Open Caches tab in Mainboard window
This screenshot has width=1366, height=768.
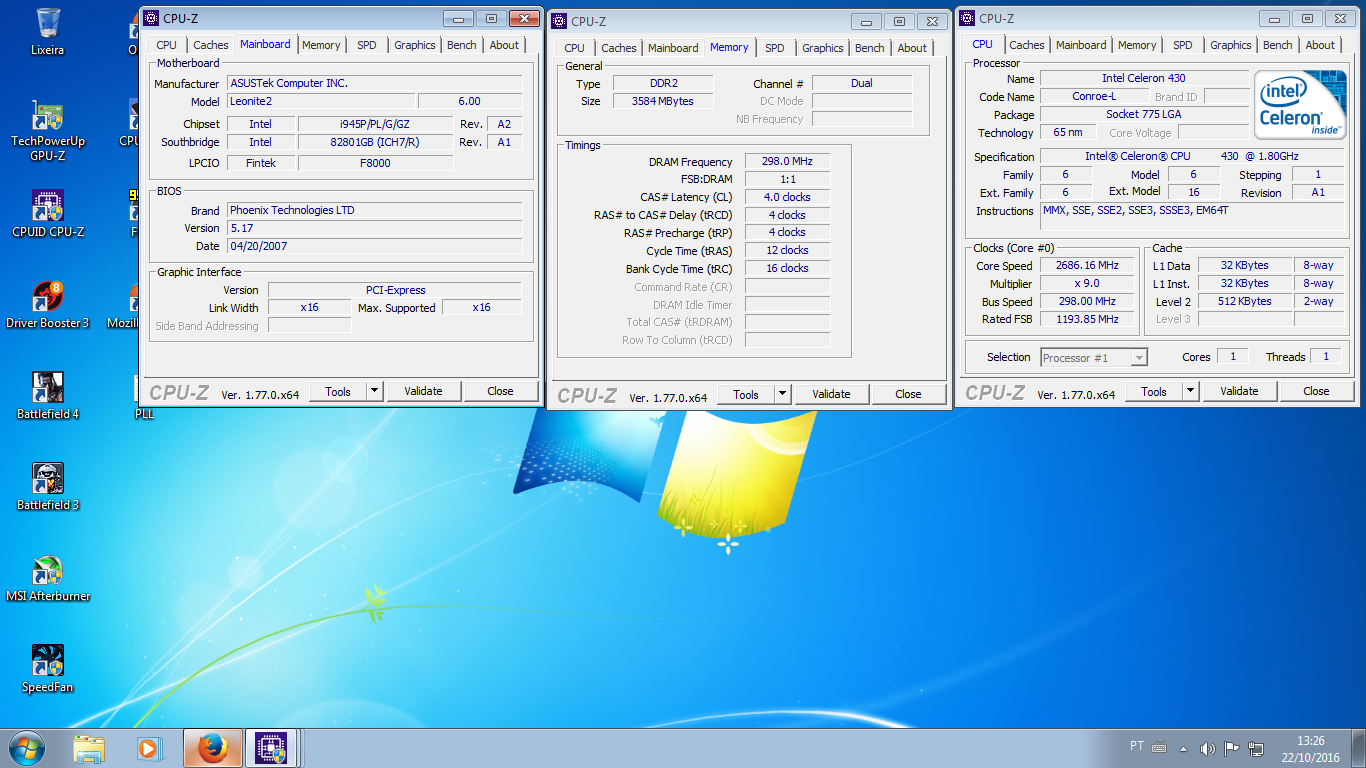click(211, 45)
